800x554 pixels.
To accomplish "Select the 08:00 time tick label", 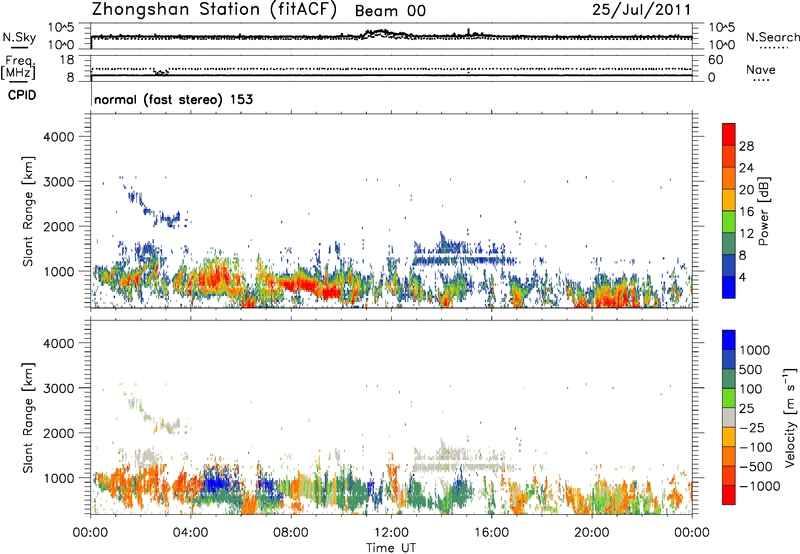I will [x=291, y=533].
